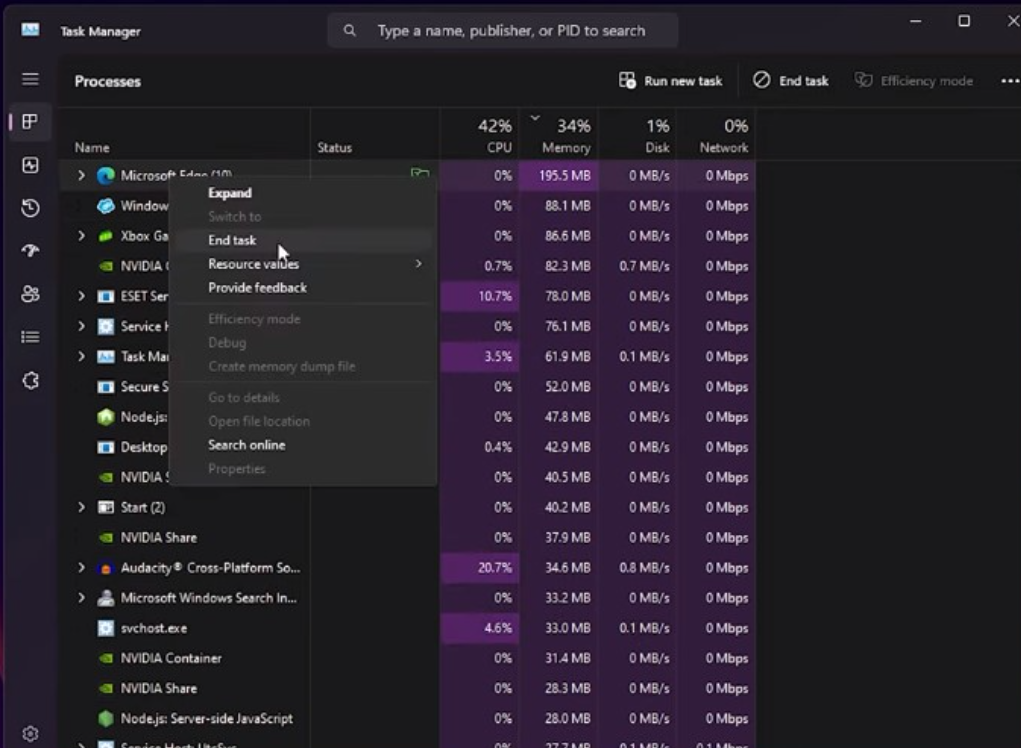Click the Xbox Game Bar process icon
The height and width of the screenshot is (748, 1021).
click(x=105, y=236)
